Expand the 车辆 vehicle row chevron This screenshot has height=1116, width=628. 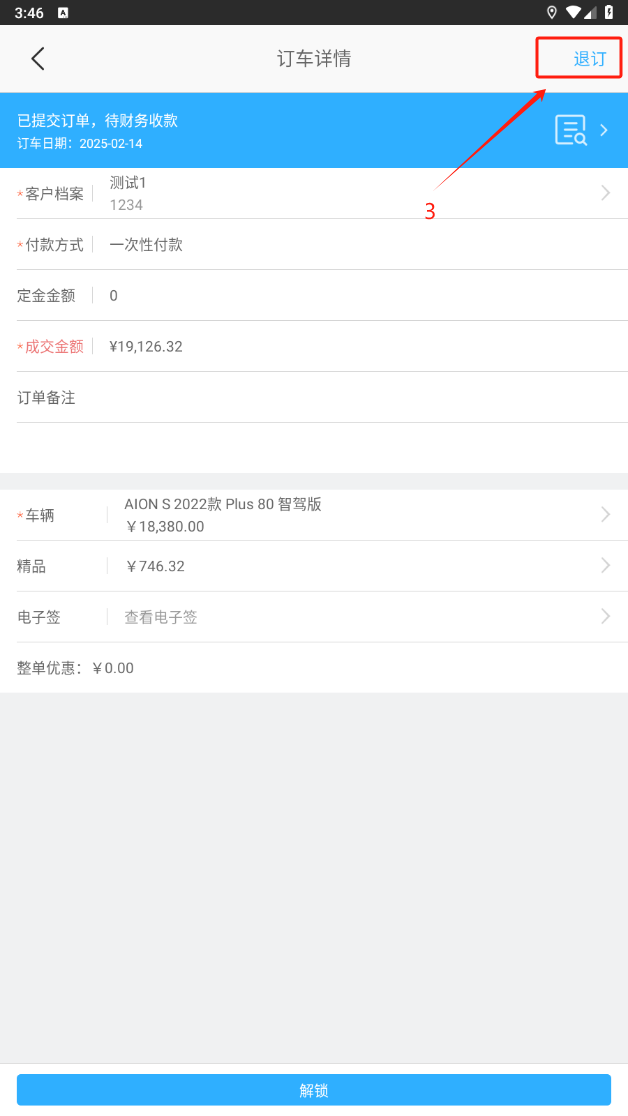(x=605, y=514)
